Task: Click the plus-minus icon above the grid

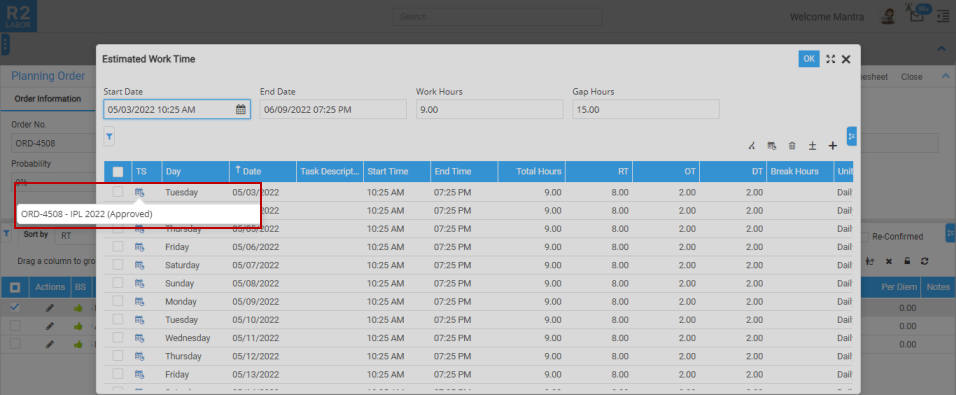Action: tap(812, 146)
